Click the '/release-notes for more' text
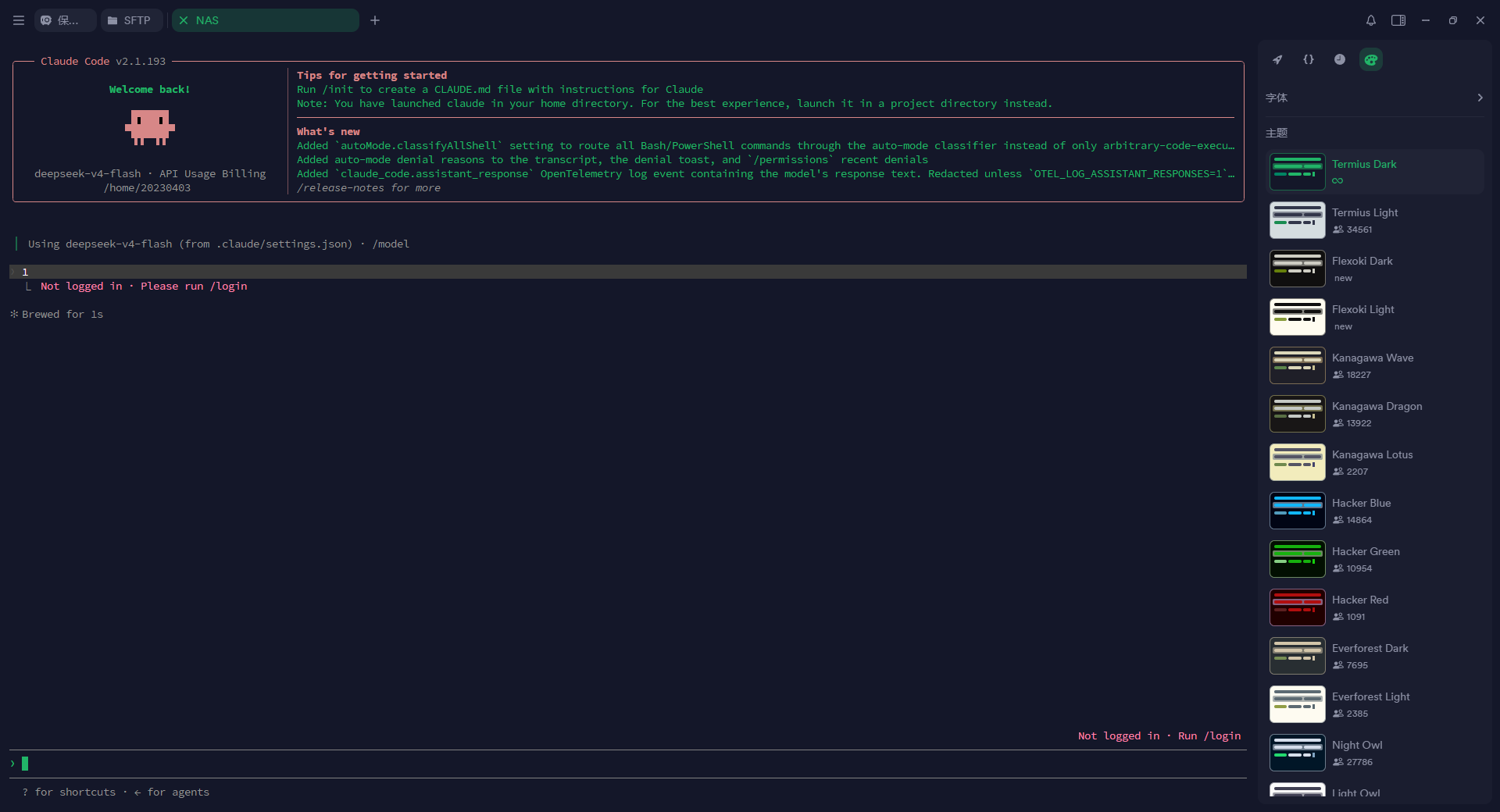Image resolution: width=1500 pixels, height=812 pixels. [369, 188]
